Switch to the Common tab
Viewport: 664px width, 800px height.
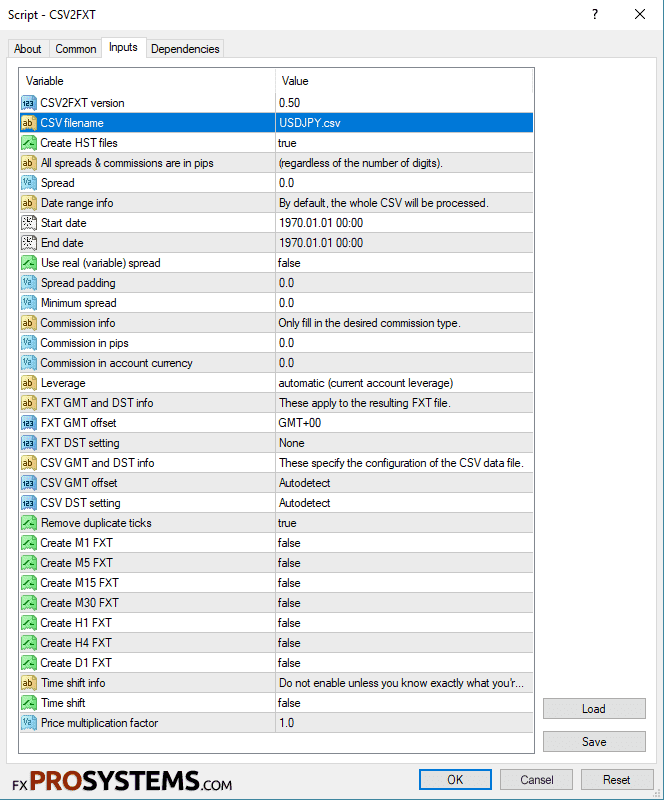click(76, 49)
